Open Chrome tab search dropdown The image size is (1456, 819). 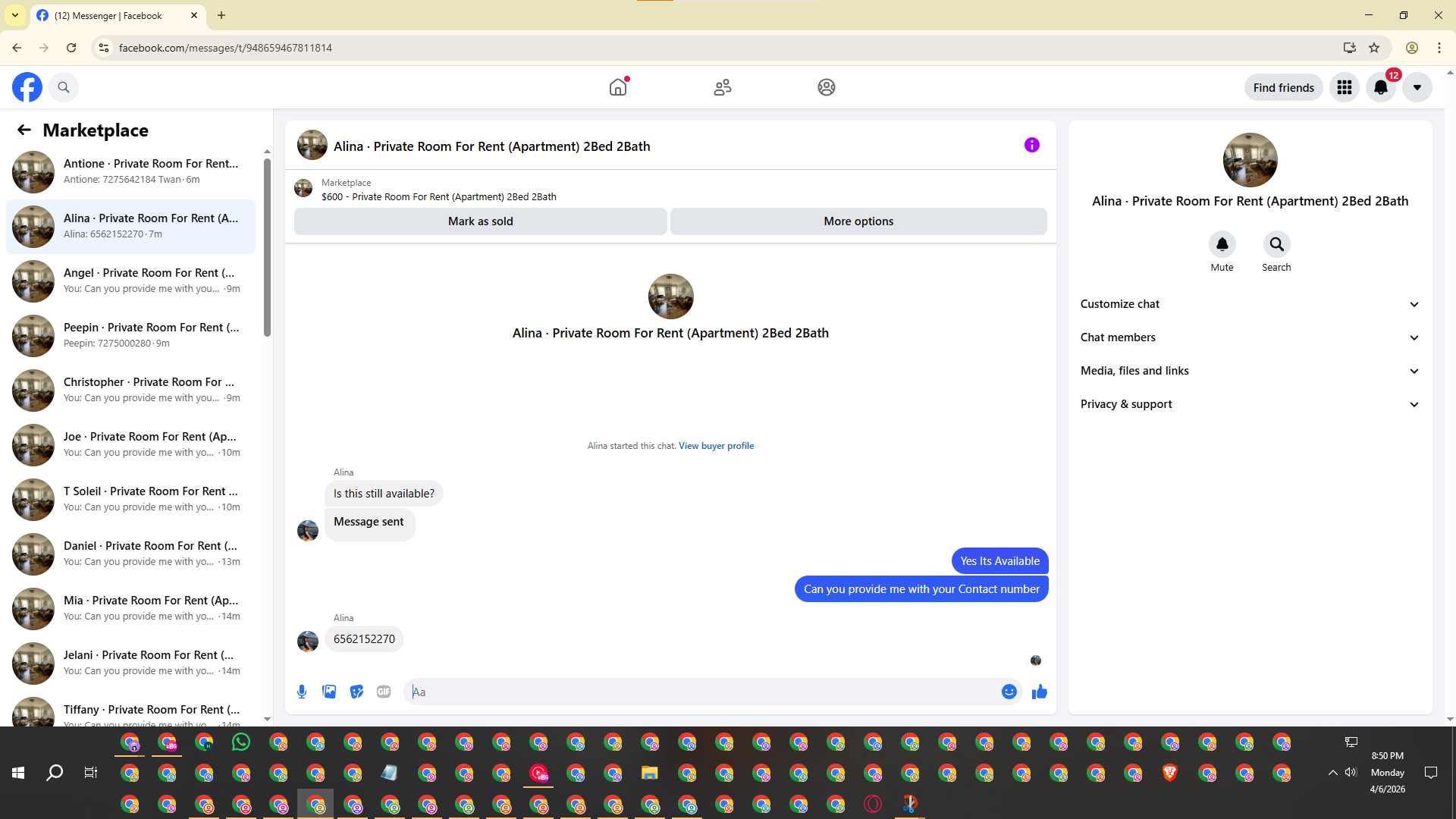[15, 15]
